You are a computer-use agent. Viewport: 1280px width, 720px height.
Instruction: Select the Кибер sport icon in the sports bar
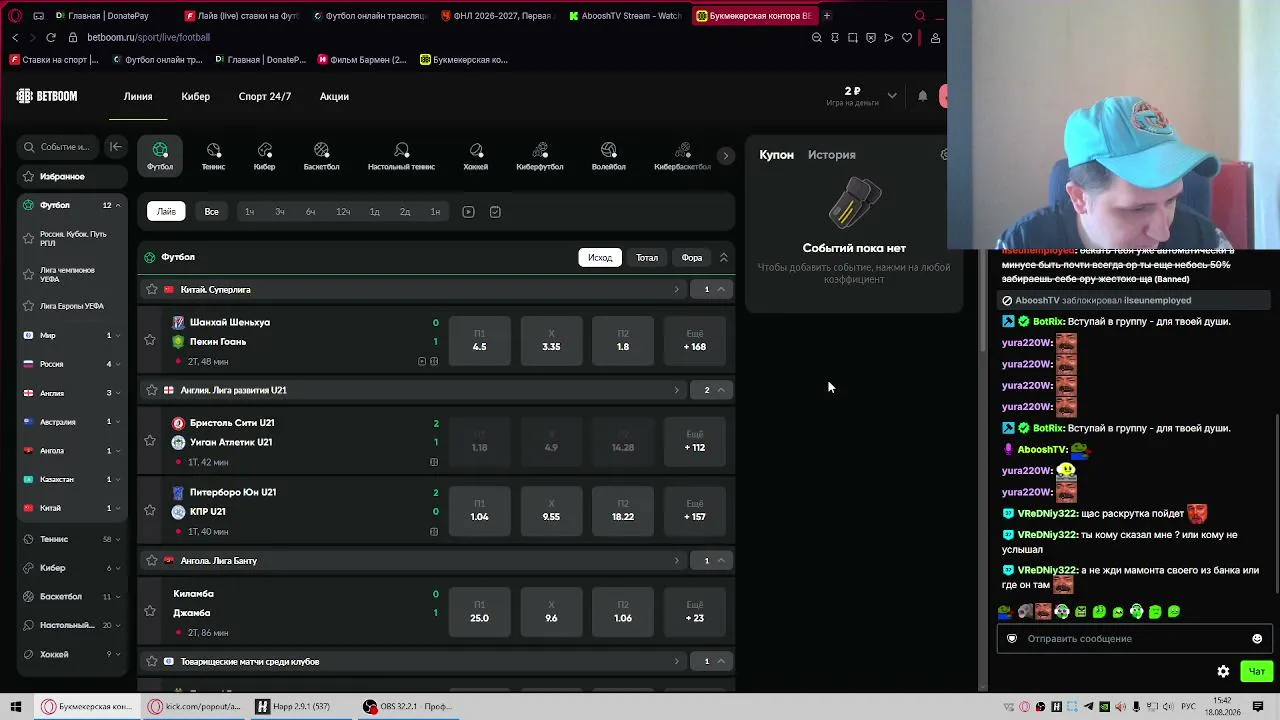pos(264,156)
